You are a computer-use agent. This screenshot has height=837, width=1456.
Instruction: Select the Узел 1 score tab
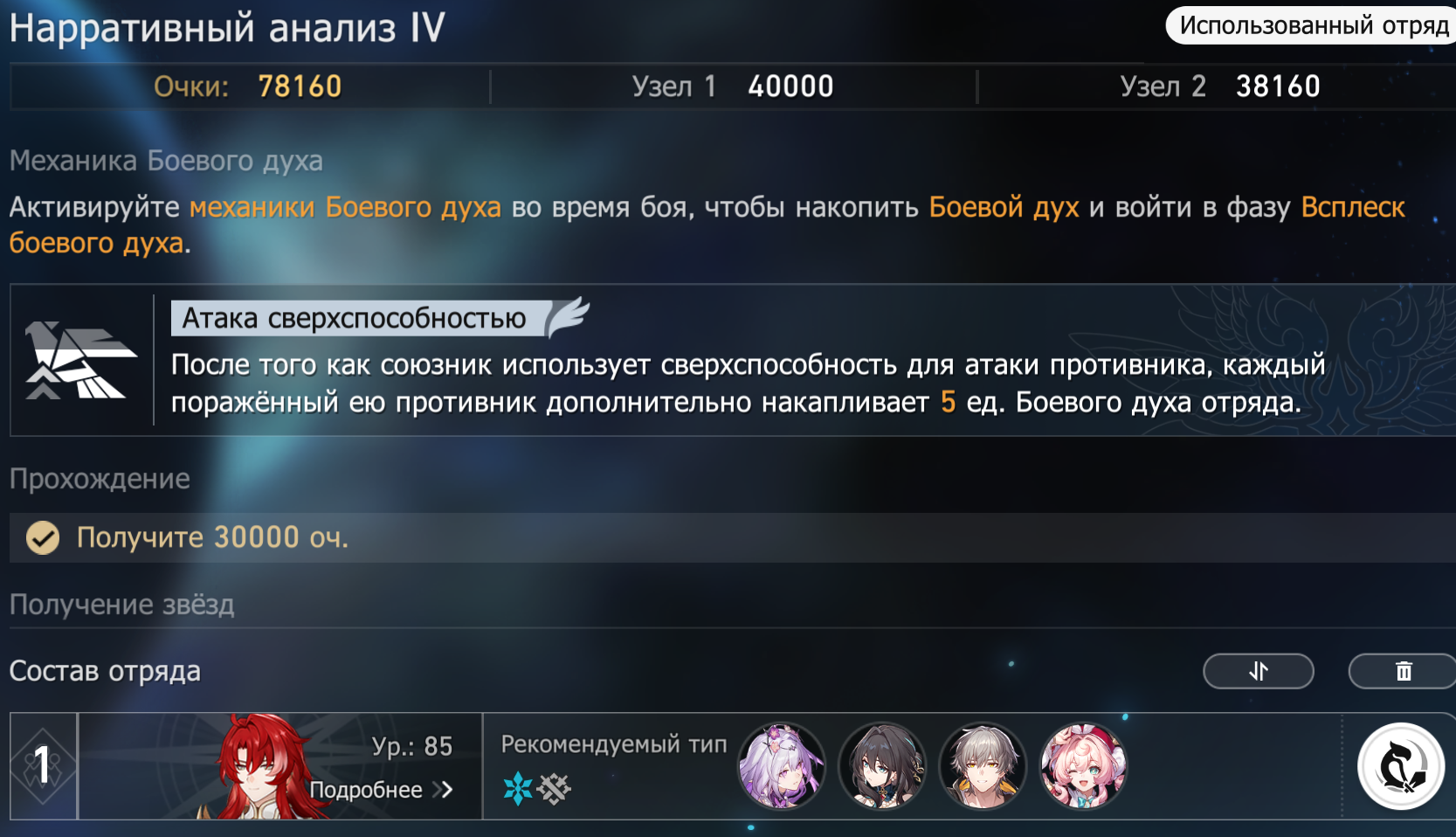tap(733, 86)
